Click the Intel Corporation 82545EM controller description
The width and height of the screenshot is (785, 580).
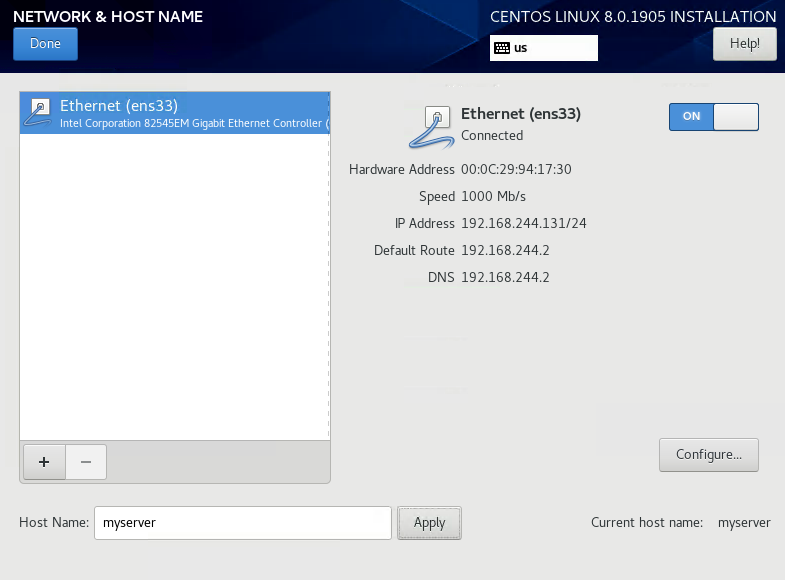tap(194, 123)
